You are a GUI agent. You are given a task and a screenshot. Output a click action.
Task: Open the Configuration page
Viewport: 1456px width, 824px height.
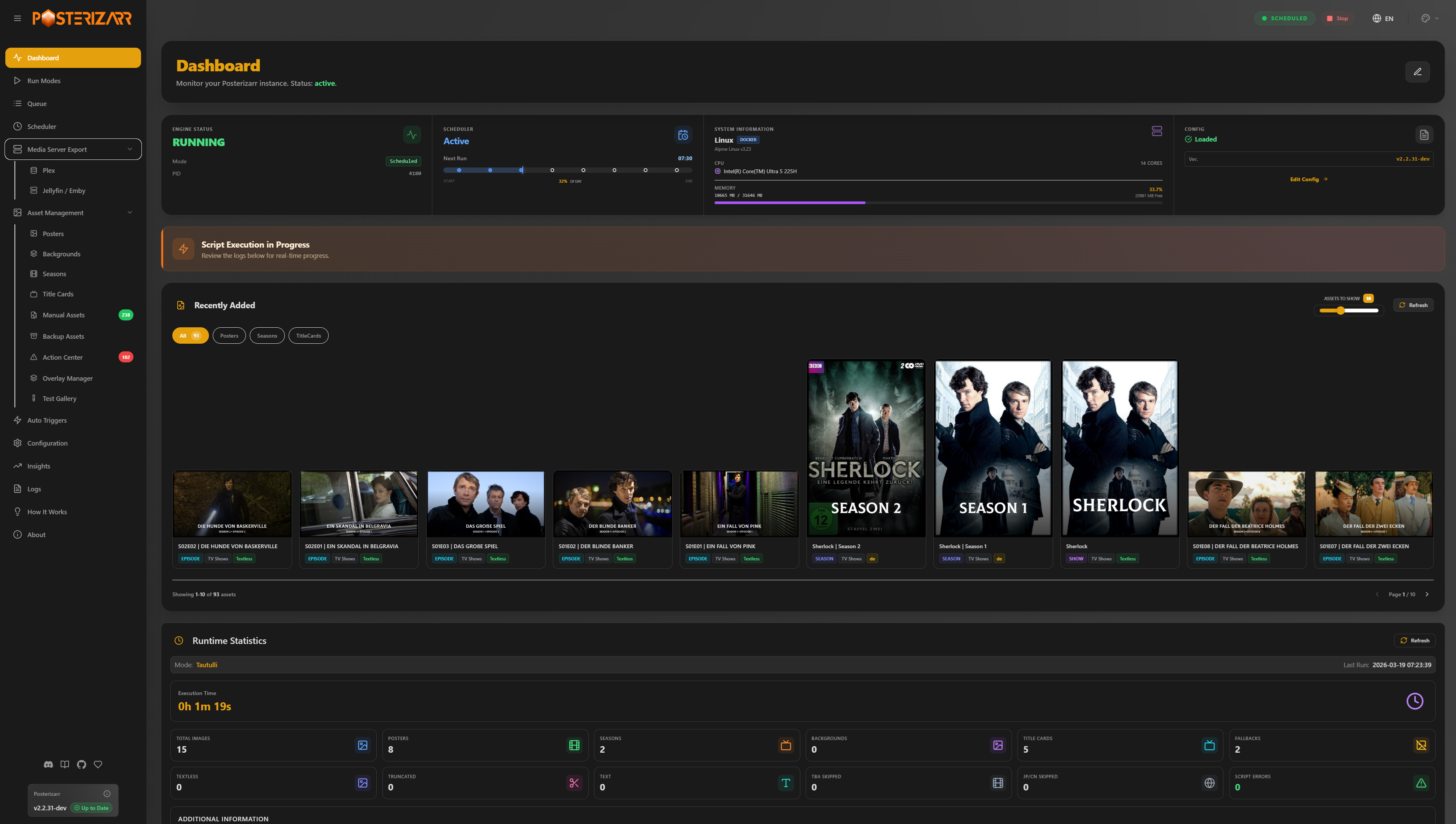point(73,443)
